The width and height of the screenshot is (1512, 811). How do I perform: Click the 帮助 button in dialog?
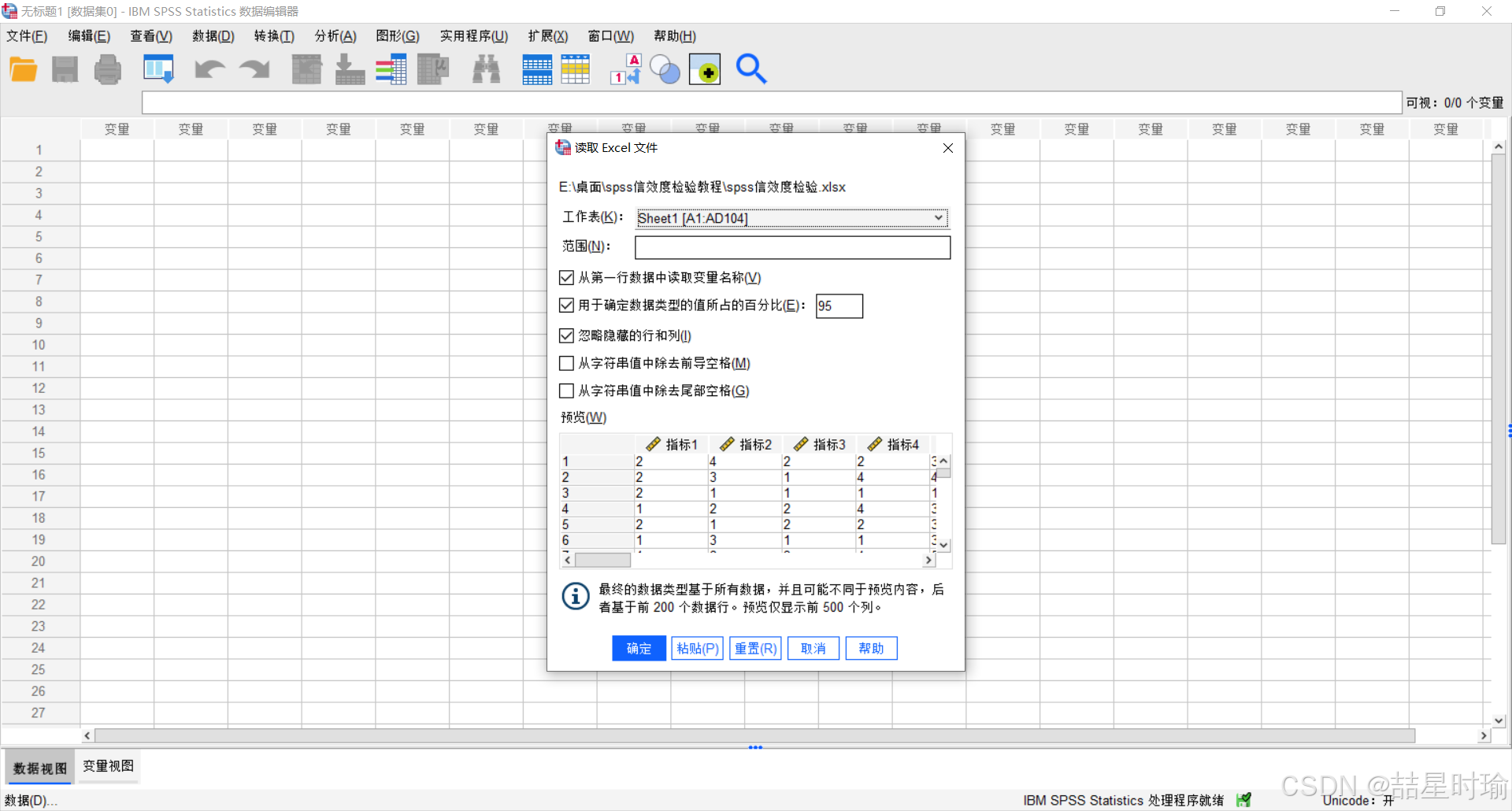pyautogui.click(x=871, y=648)
